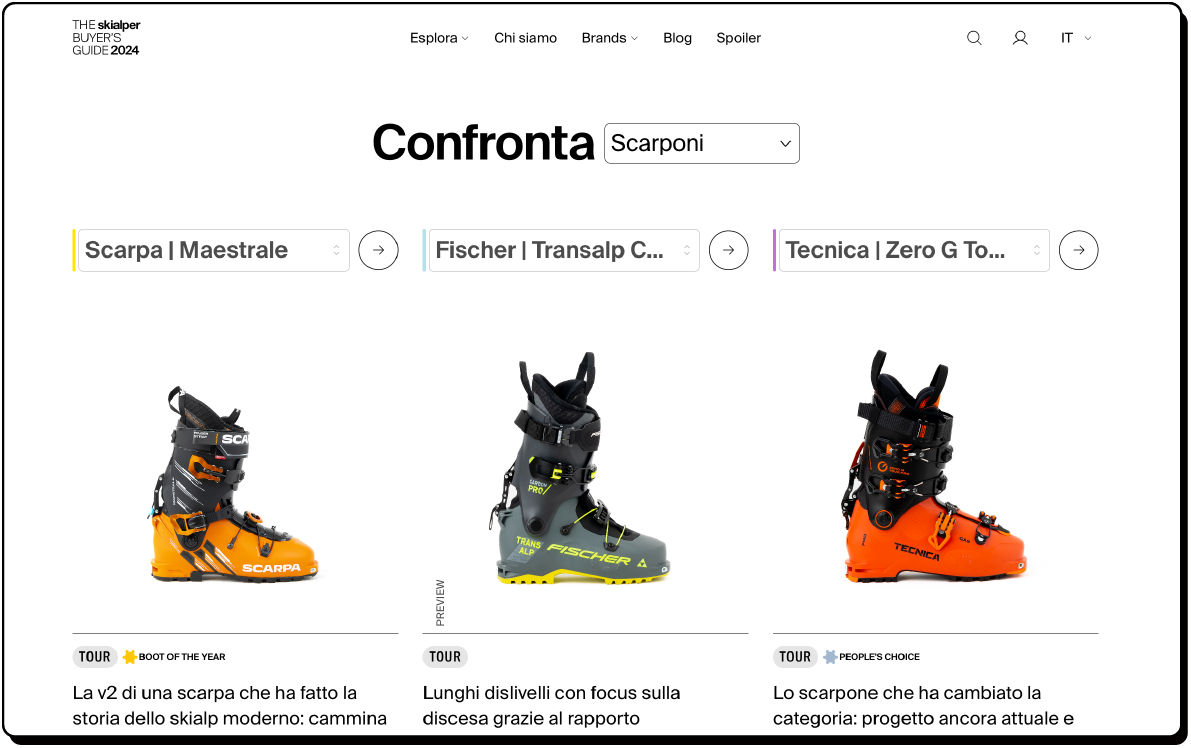This screenshot has height=748, width=1191.
Task: Open the Scarpa | Maestrale product selector
Action: point(213,250)
